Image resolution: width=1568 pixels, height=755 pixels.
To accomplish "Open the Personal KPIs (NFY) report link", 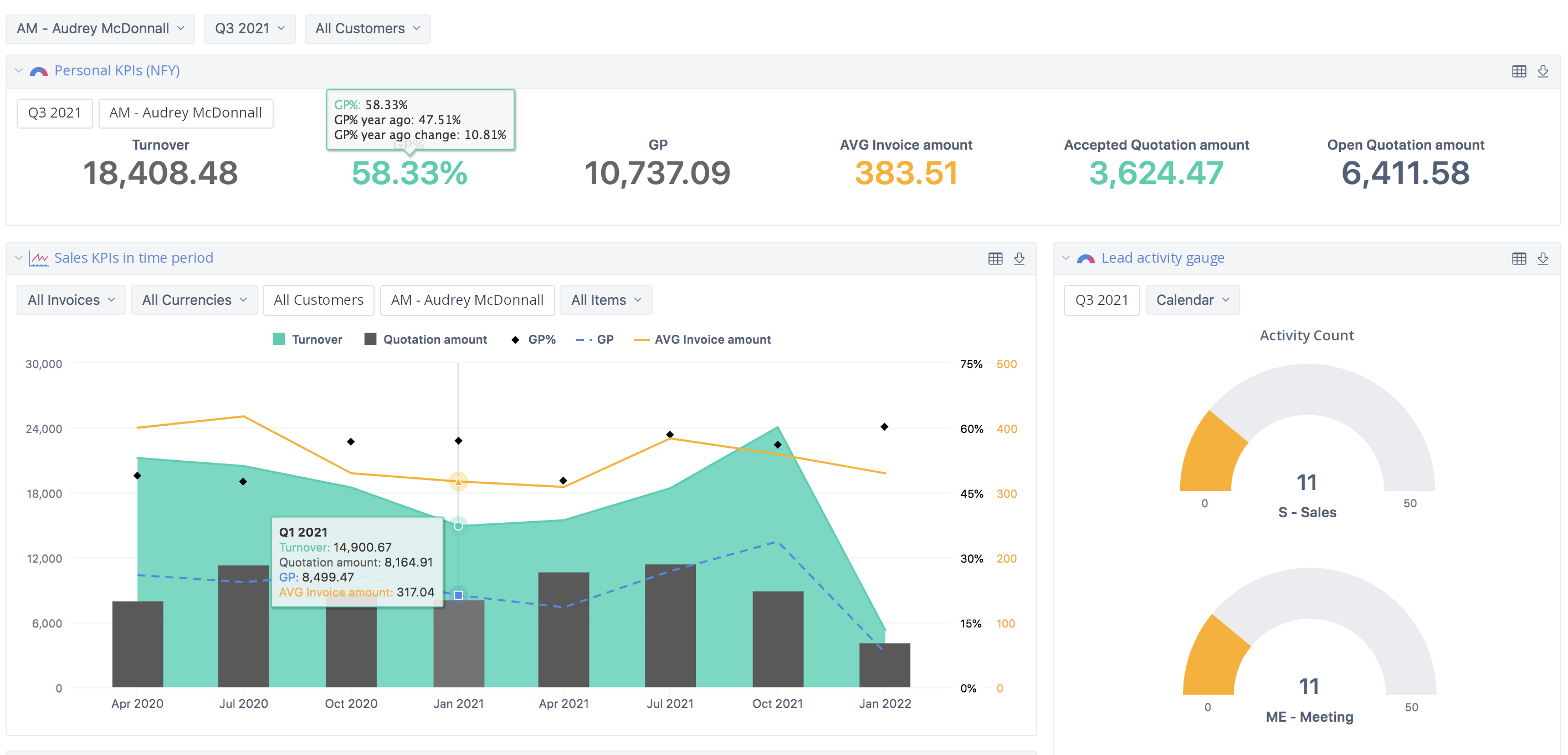I will 117,70.
